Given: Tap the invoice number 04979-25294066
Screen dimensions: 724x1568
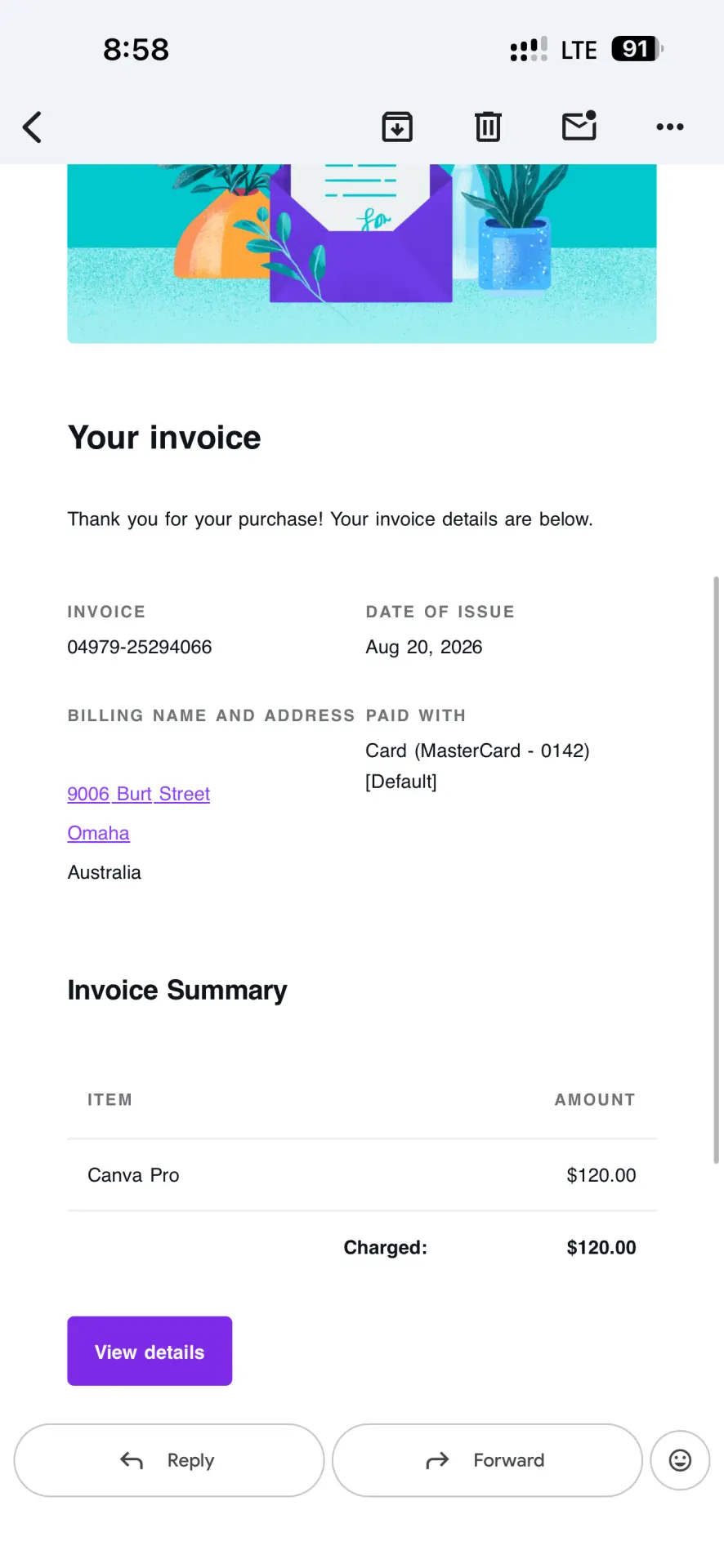Looking at the screenshot, I should tap(140, 647).
